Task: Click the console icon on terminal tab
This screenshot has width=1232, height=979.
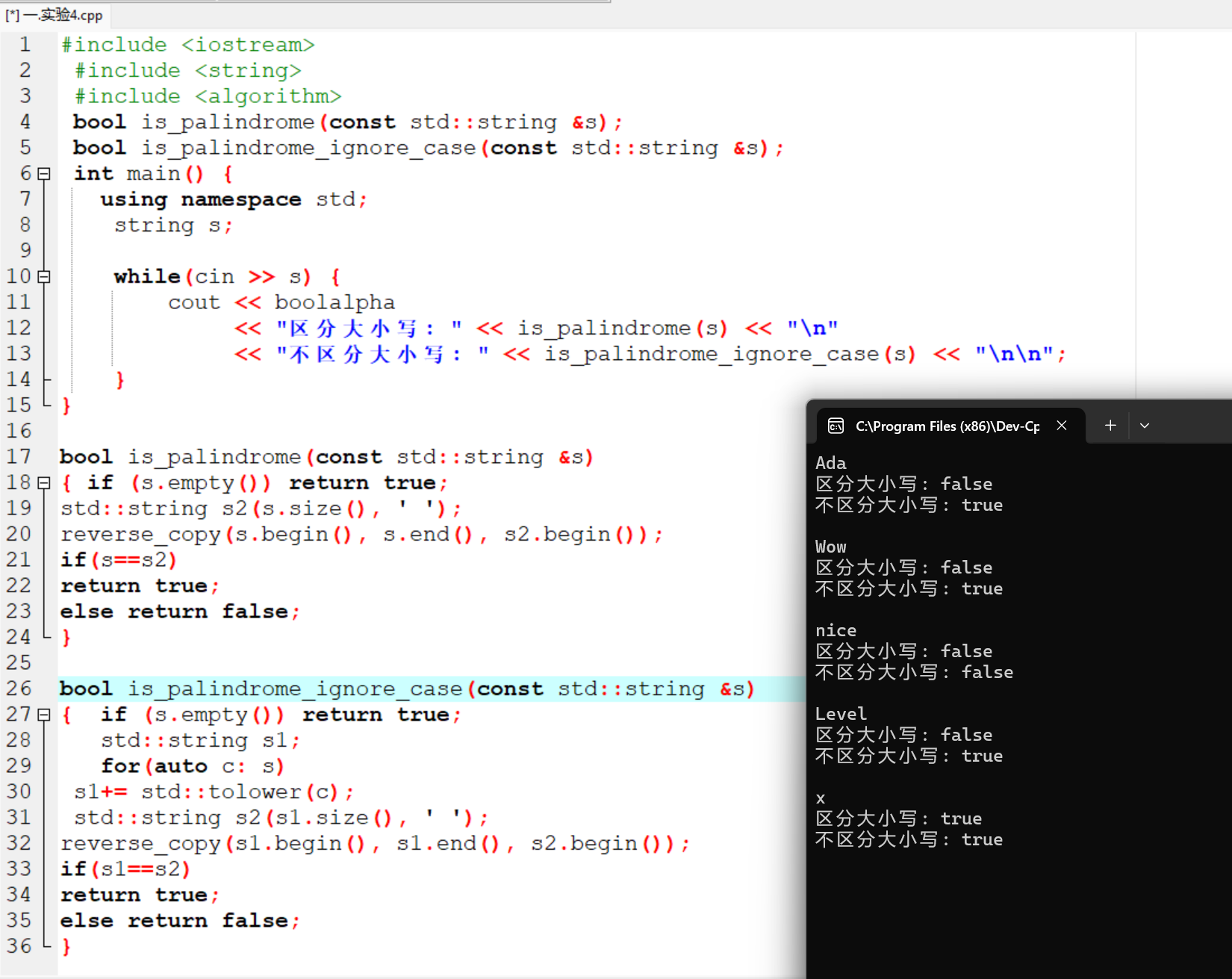Action: click(836, 426)
